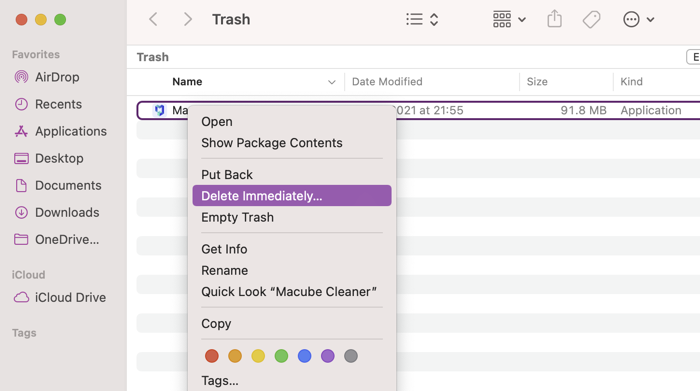Choose Delete Immediately menu item

292,196
